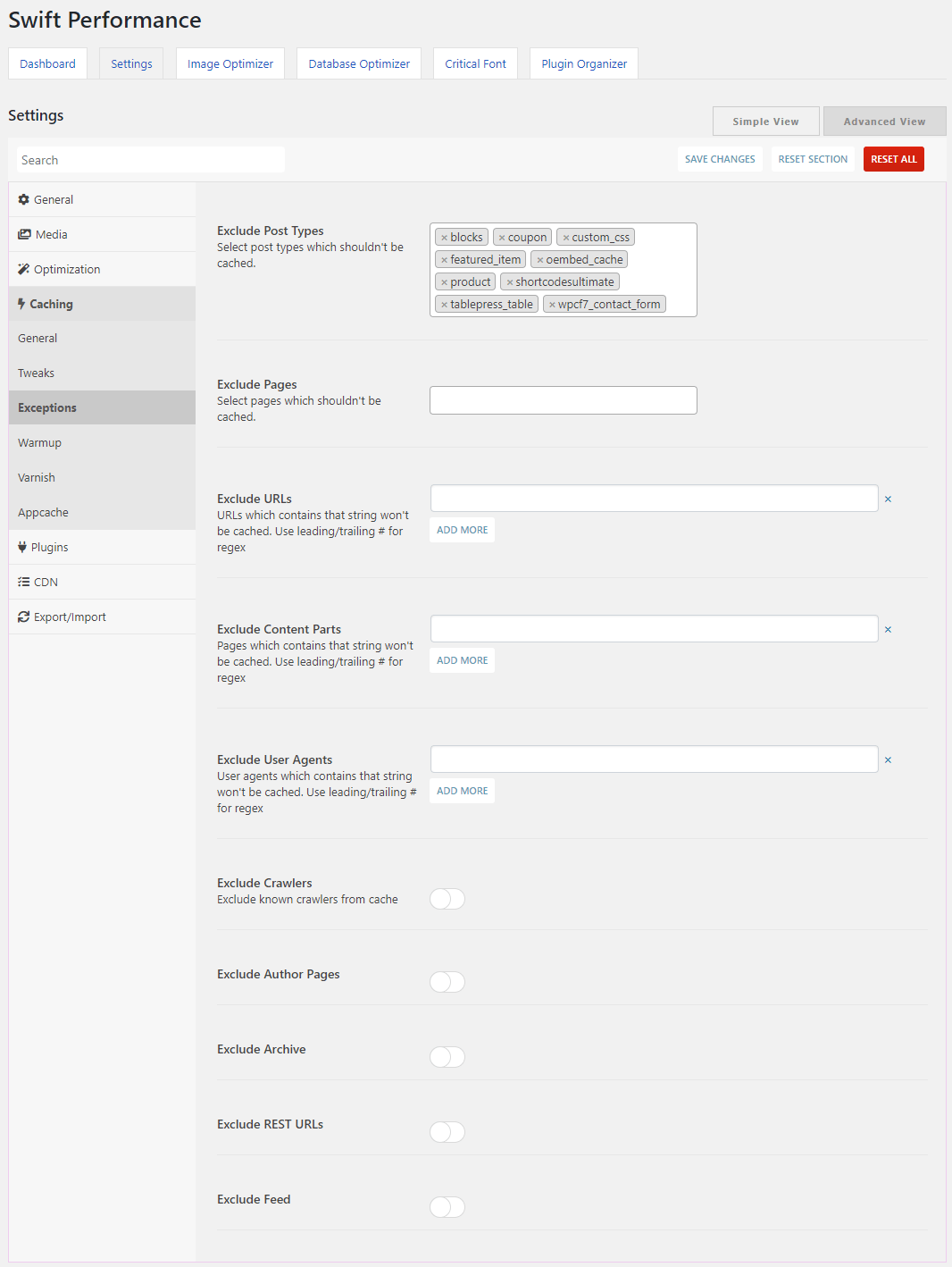The height and width of the screenshot is (1267, 952).
Task: Expand the Optimization settings section
Action: [x=102, y=270]
